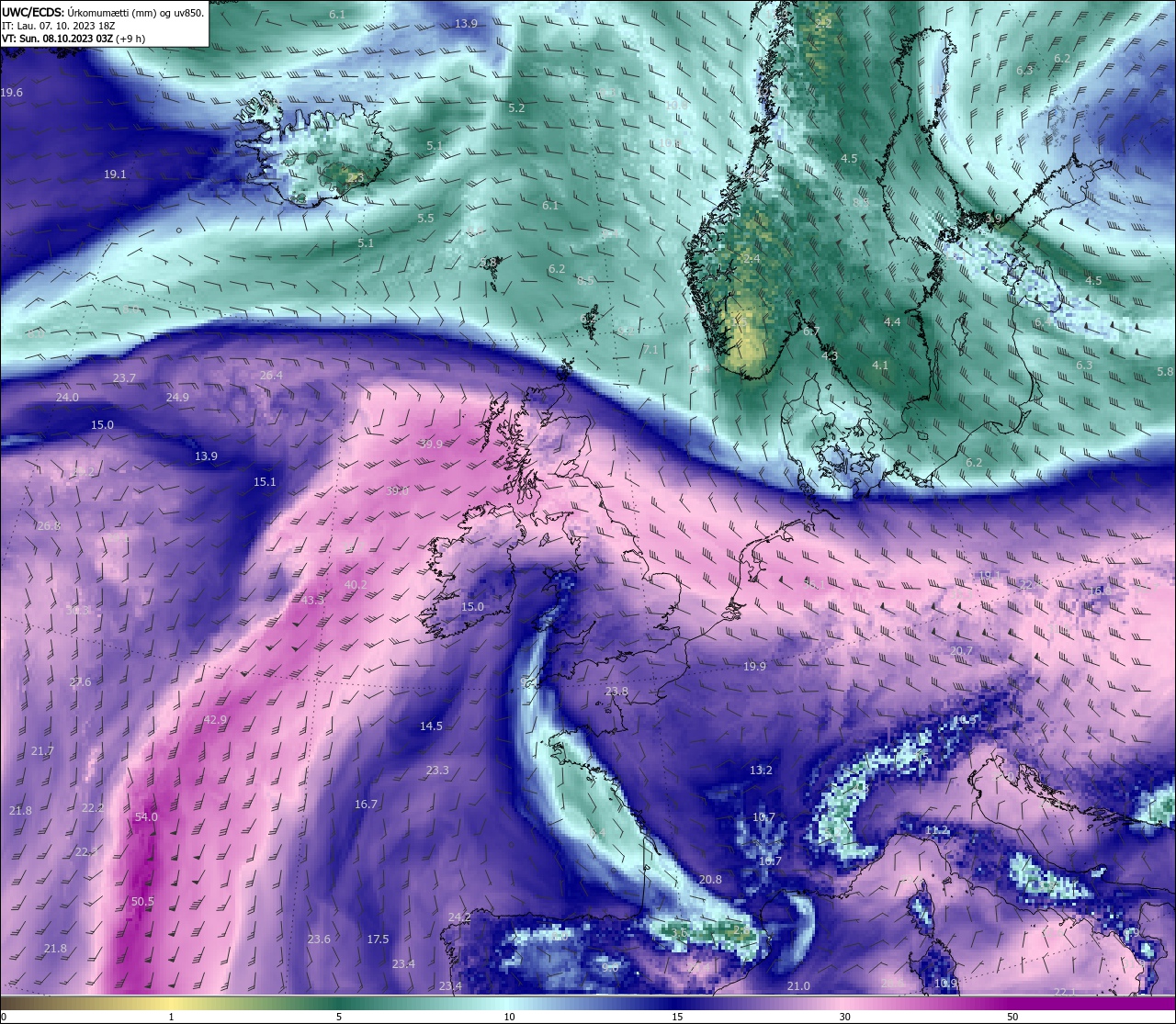Click the 14.5 value southwest of Britain
Viewport: 1176px width, 1024px height.
click(431, 726)
